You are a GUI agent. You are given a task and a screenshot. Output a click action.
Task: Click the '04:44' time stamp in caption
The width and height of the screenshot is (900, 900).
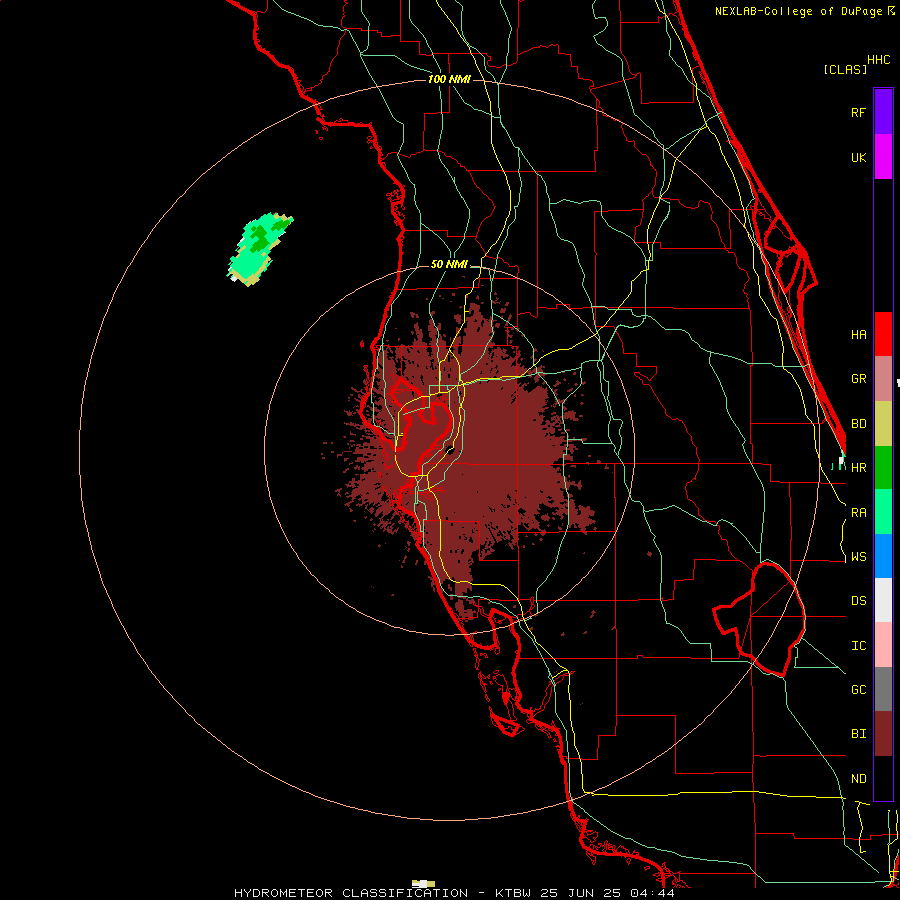tap(652, 893)
